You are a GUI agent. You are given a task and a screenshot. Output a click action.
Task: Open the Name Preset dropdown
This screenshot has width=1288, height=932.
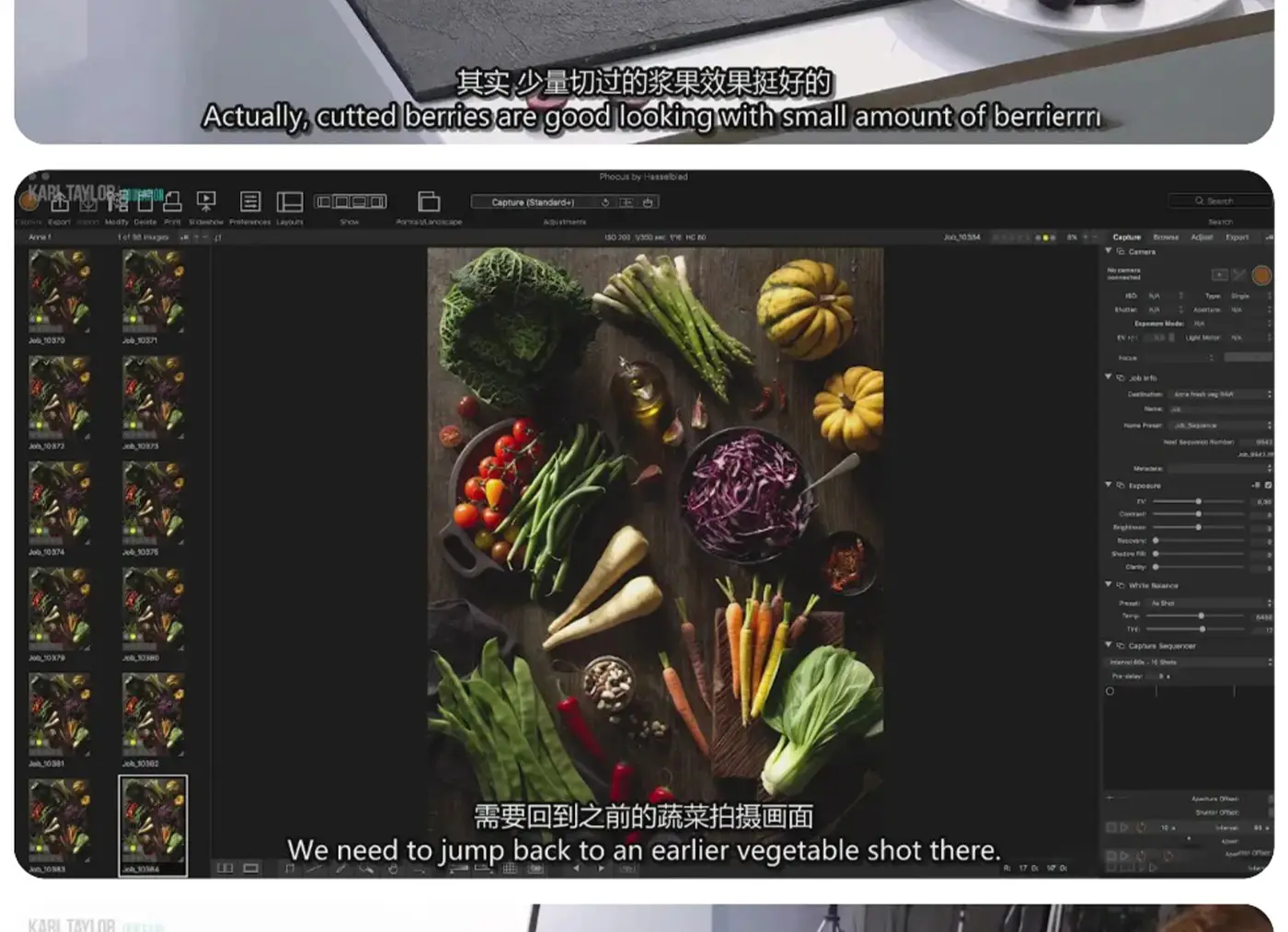tap(1221, 425)
